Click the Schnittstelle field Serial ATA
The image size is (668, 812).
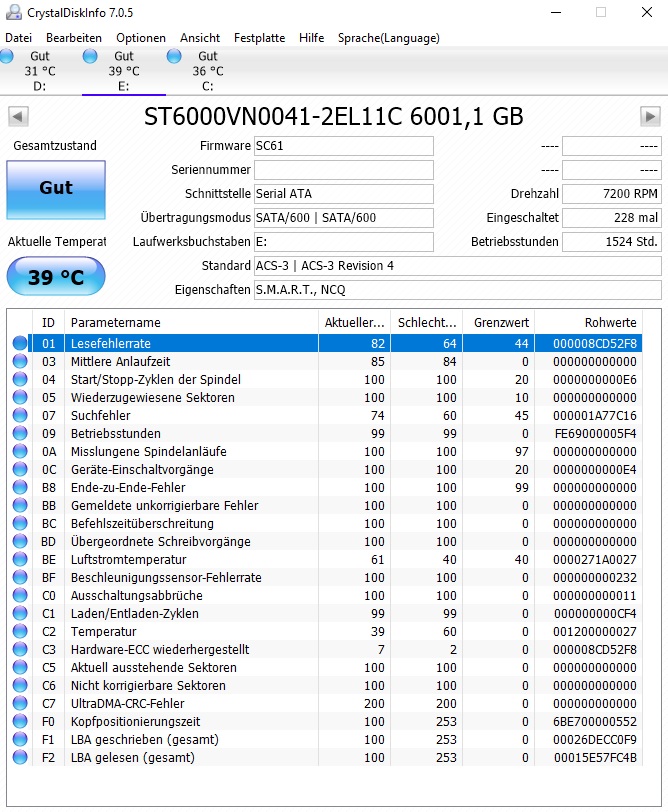(344, 194)
